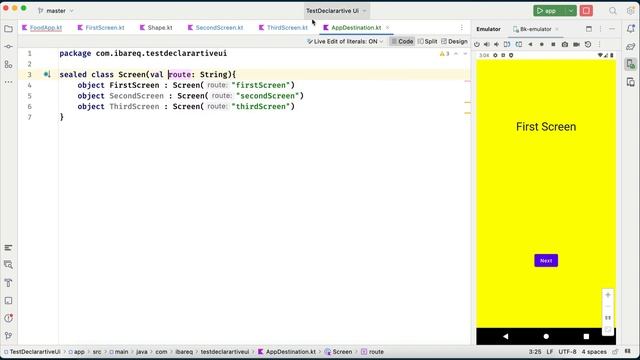Open the Logcat tool window icon

tap(8, 247)
